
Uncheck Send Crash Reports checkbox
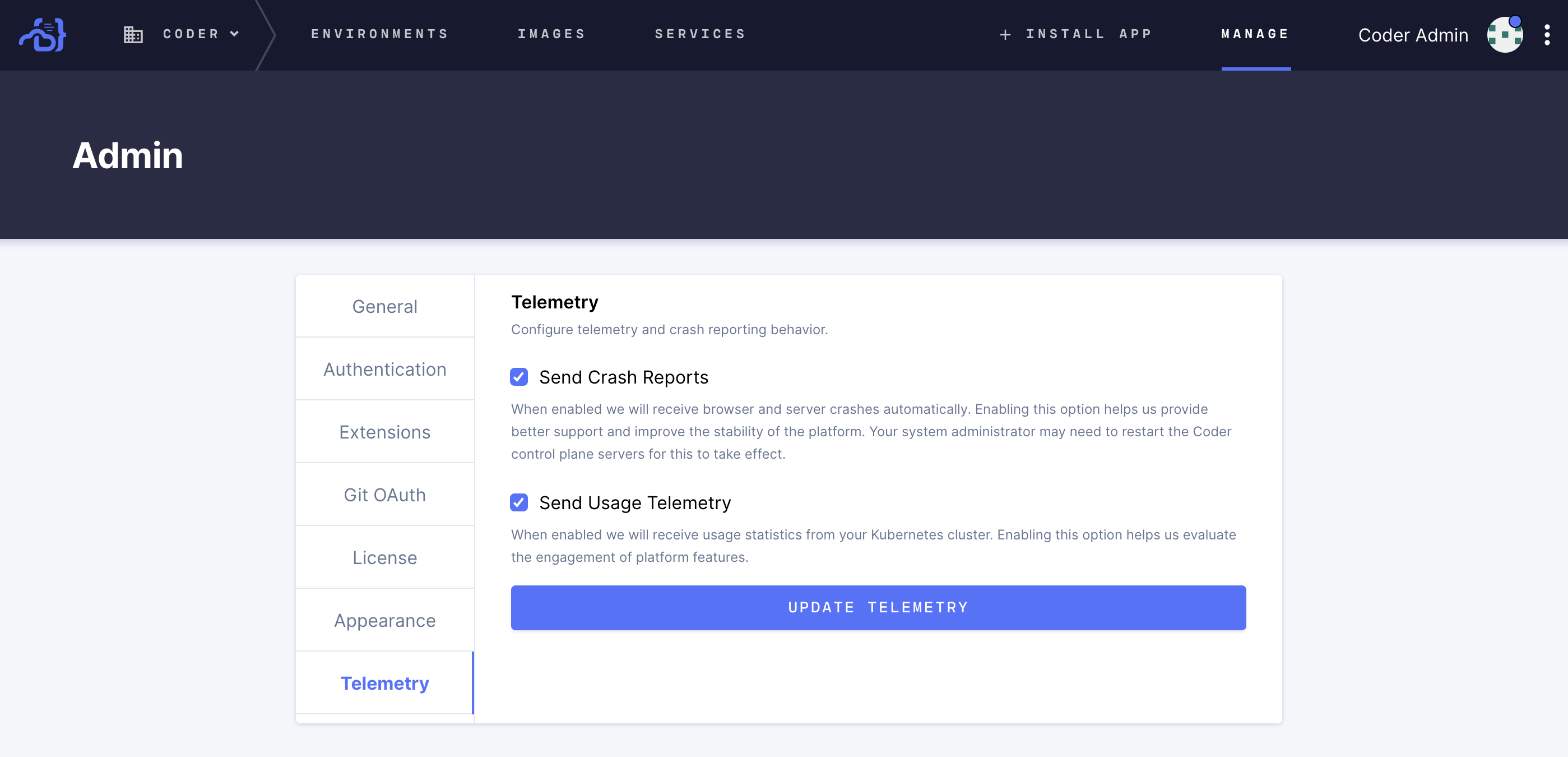pos(518,377)
